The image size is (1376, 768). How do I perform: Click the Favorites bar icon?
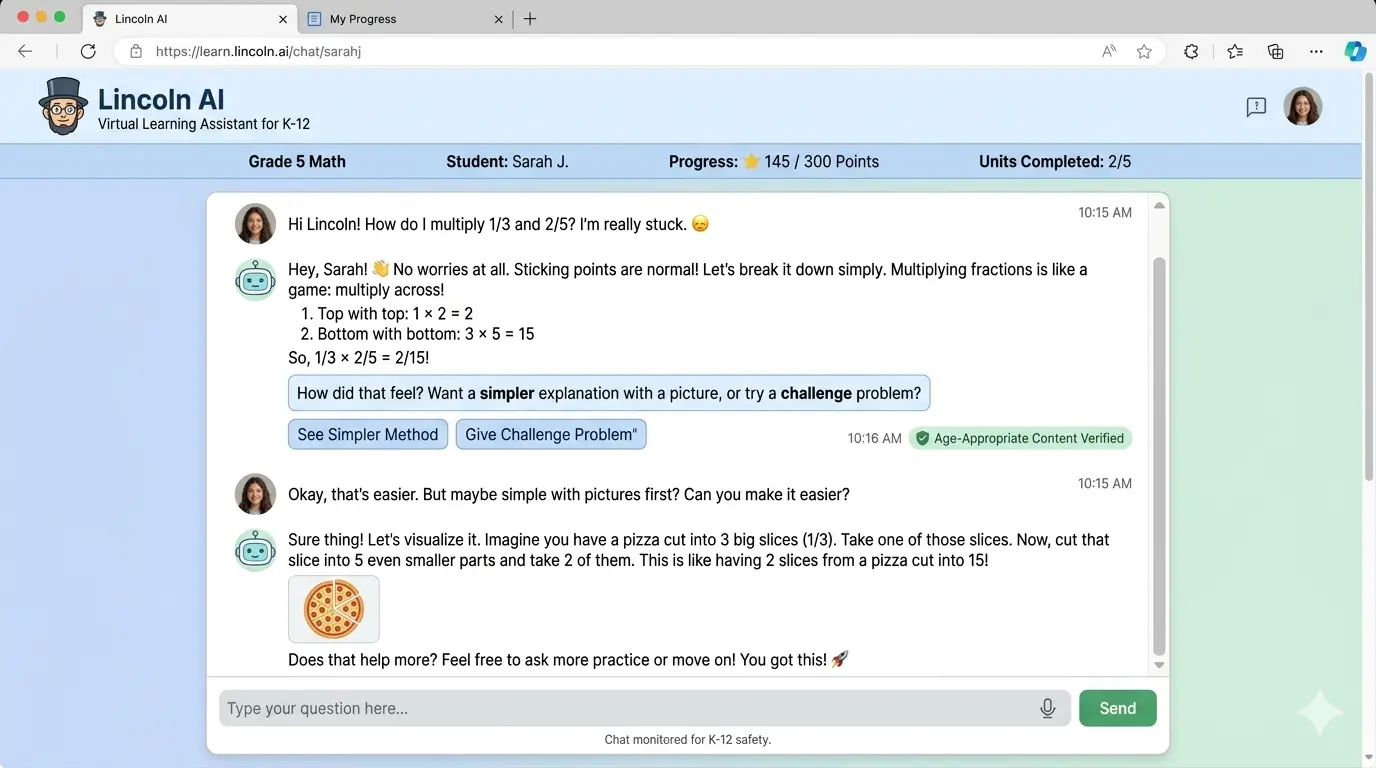tap(1235, 51)
